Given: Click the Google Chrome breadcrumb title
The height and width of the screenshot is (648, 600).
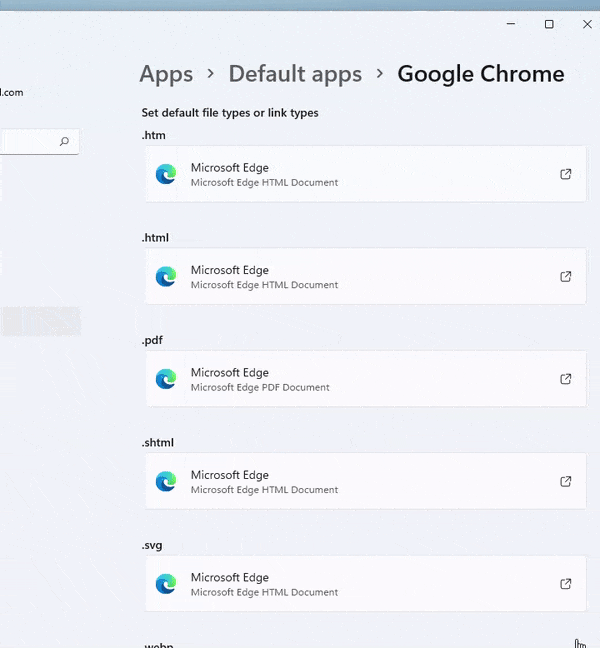Looking at the screenshot, I should click(481, 74).
